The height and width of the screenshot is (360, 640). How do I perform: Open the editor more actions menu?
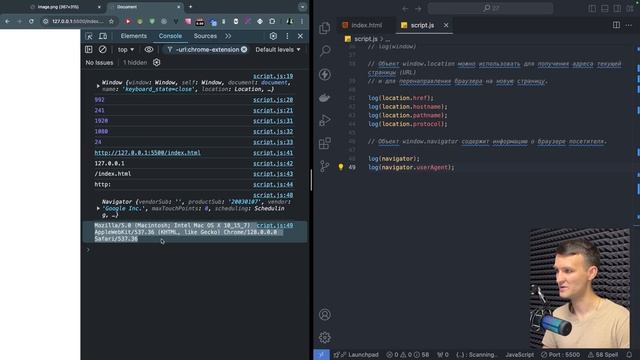[x=629, y=25]
